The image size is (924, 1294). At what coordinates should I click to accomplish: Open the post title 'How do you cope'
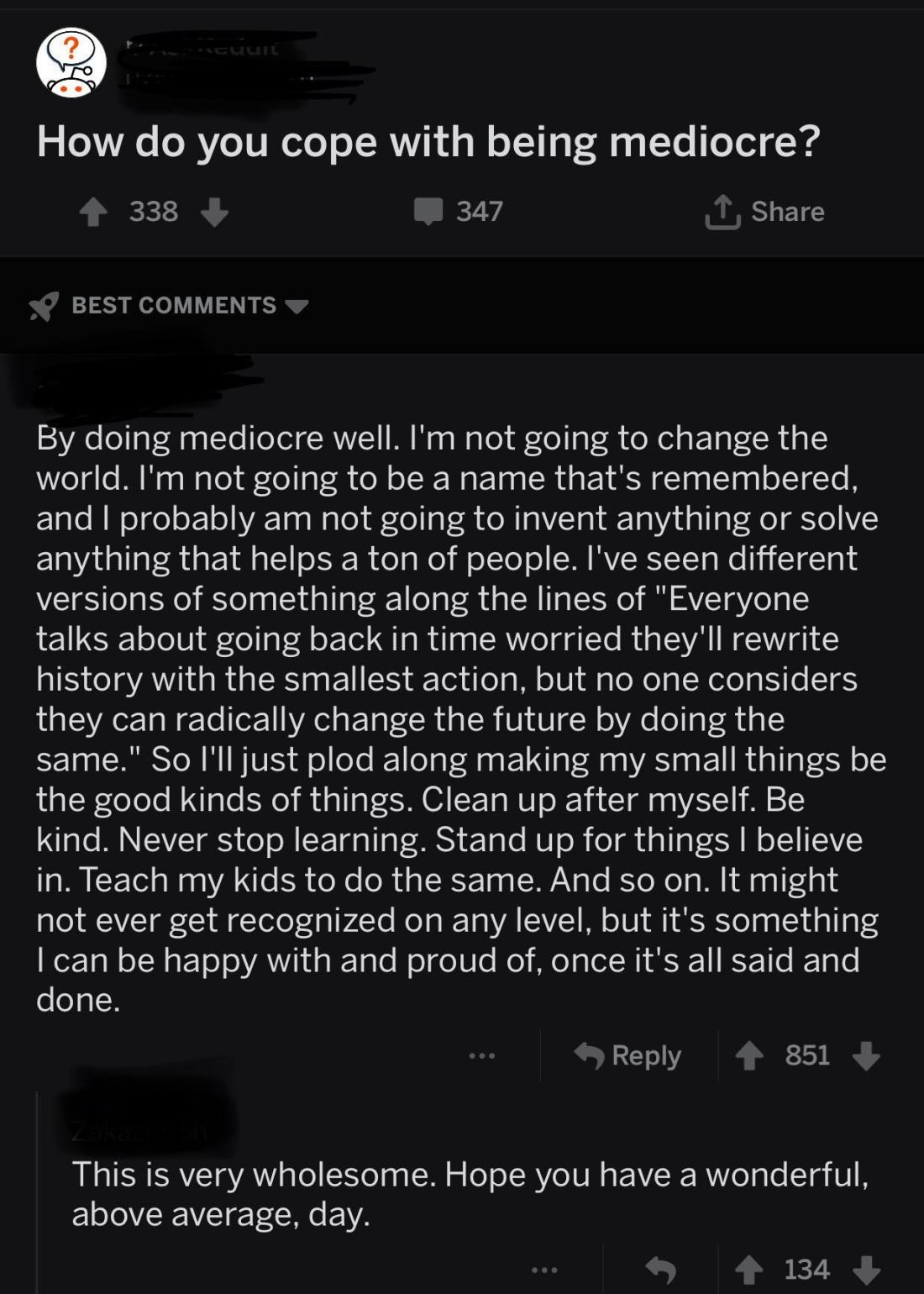[x=428, y=141]
